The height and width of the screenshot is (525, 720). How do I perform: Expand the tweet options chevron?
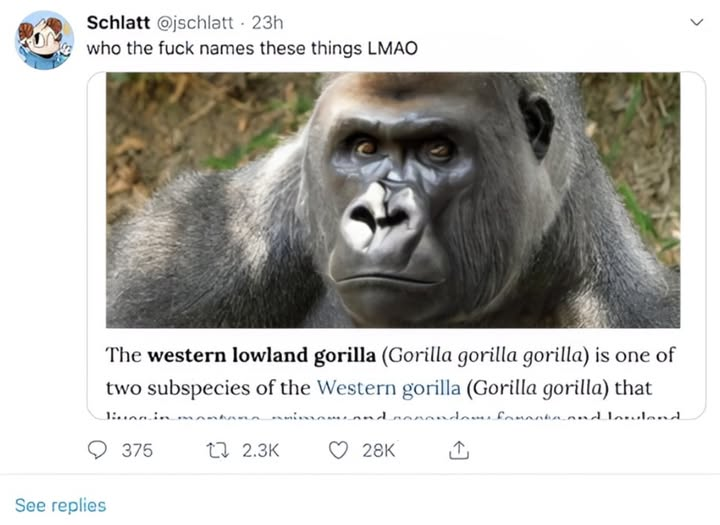coord(696,23)
